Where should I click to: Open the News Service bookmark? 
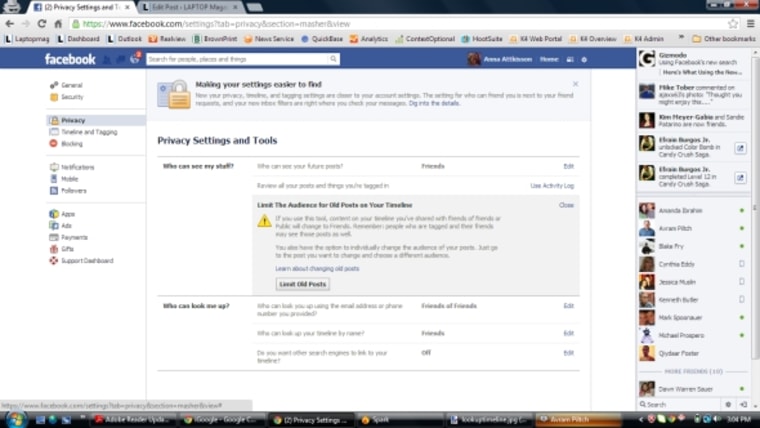[269, 39]
